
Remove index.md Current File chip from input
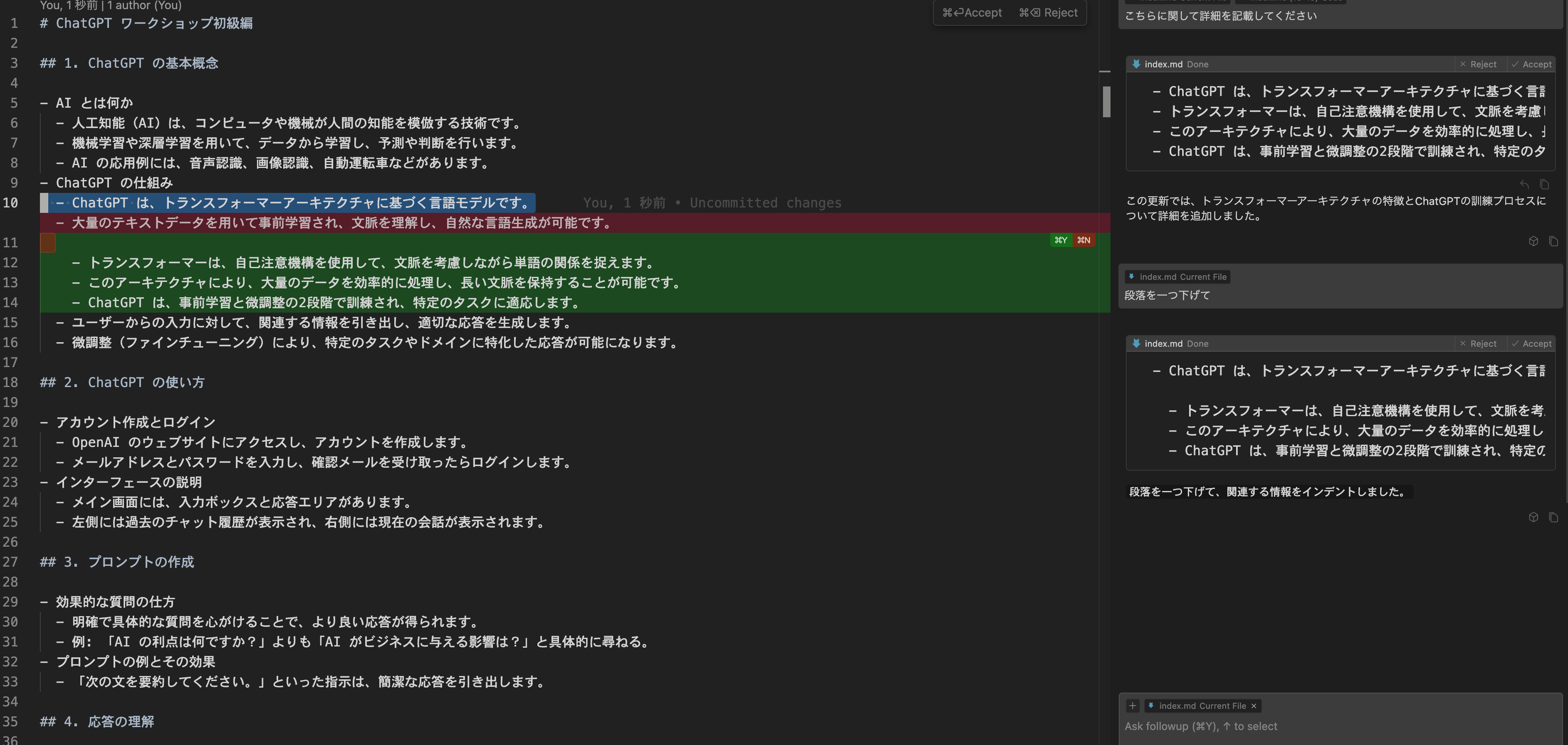point(1253,706)
